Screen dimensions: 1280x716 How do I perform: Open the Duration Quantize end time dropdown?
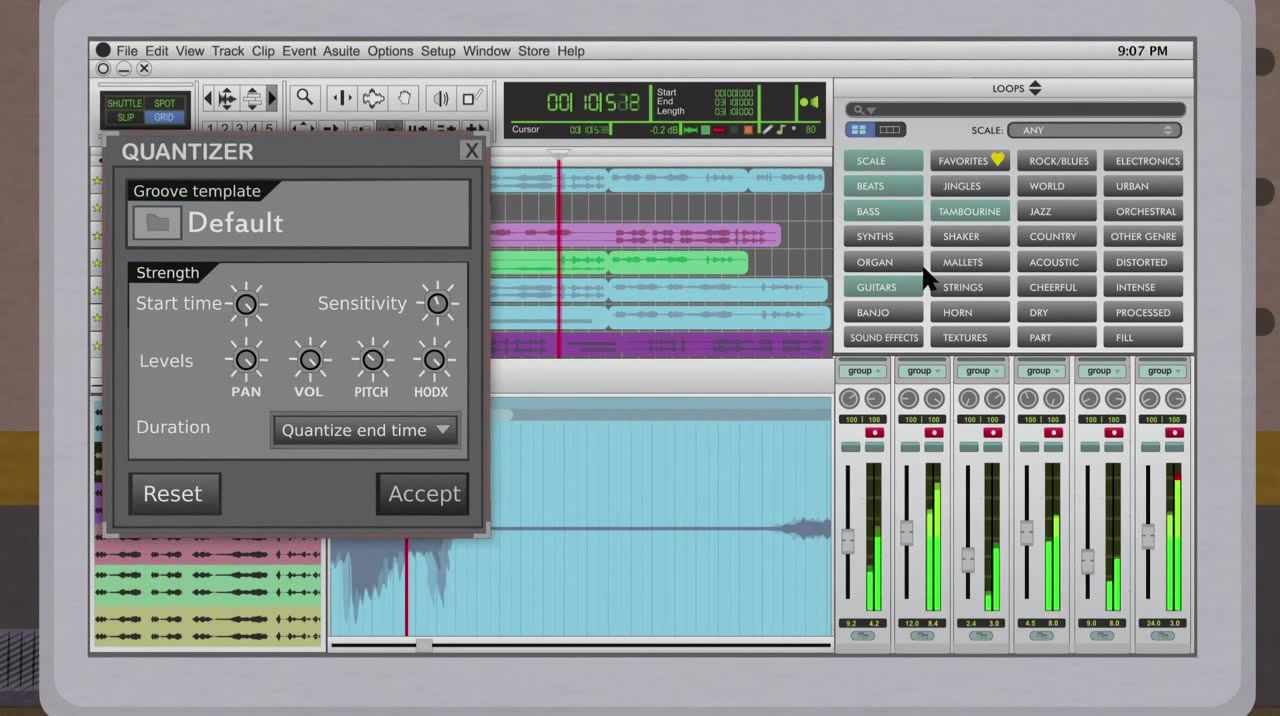point(365,431)
